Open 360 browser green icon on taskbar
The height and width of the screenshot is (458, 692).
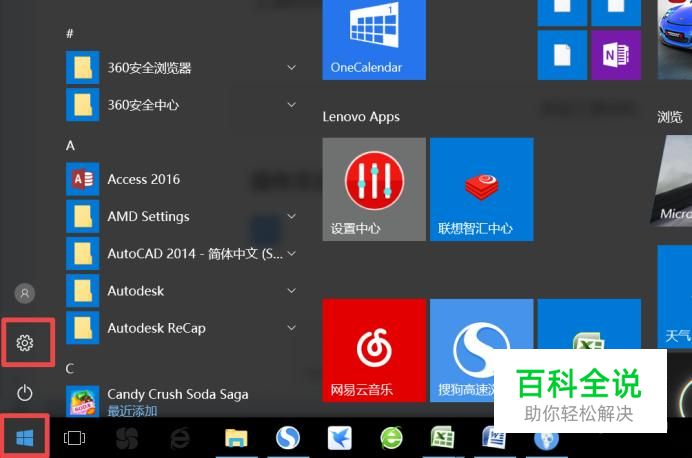click(391, 438)
